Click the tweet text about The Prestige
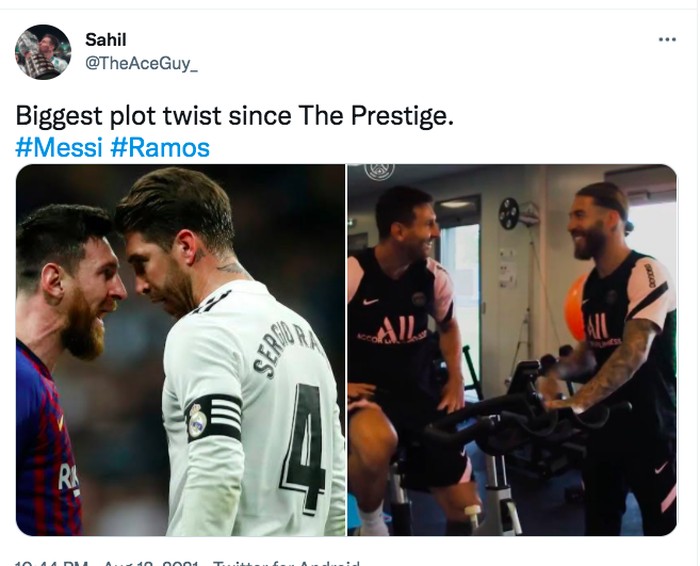700x566 pixels. (235, 117)
